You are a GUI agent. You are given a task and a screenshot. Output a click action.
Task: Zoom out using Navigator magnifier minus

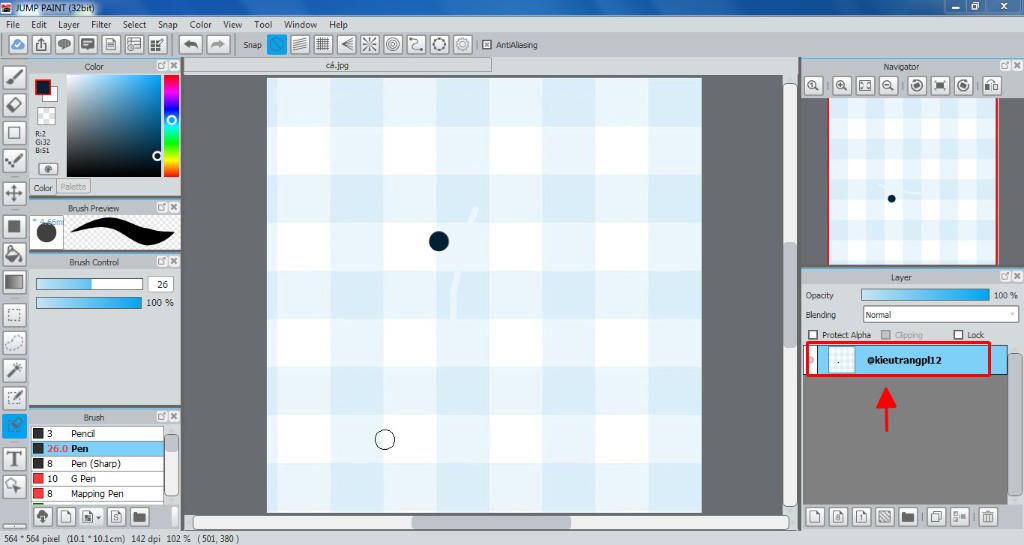pos(888,86)
